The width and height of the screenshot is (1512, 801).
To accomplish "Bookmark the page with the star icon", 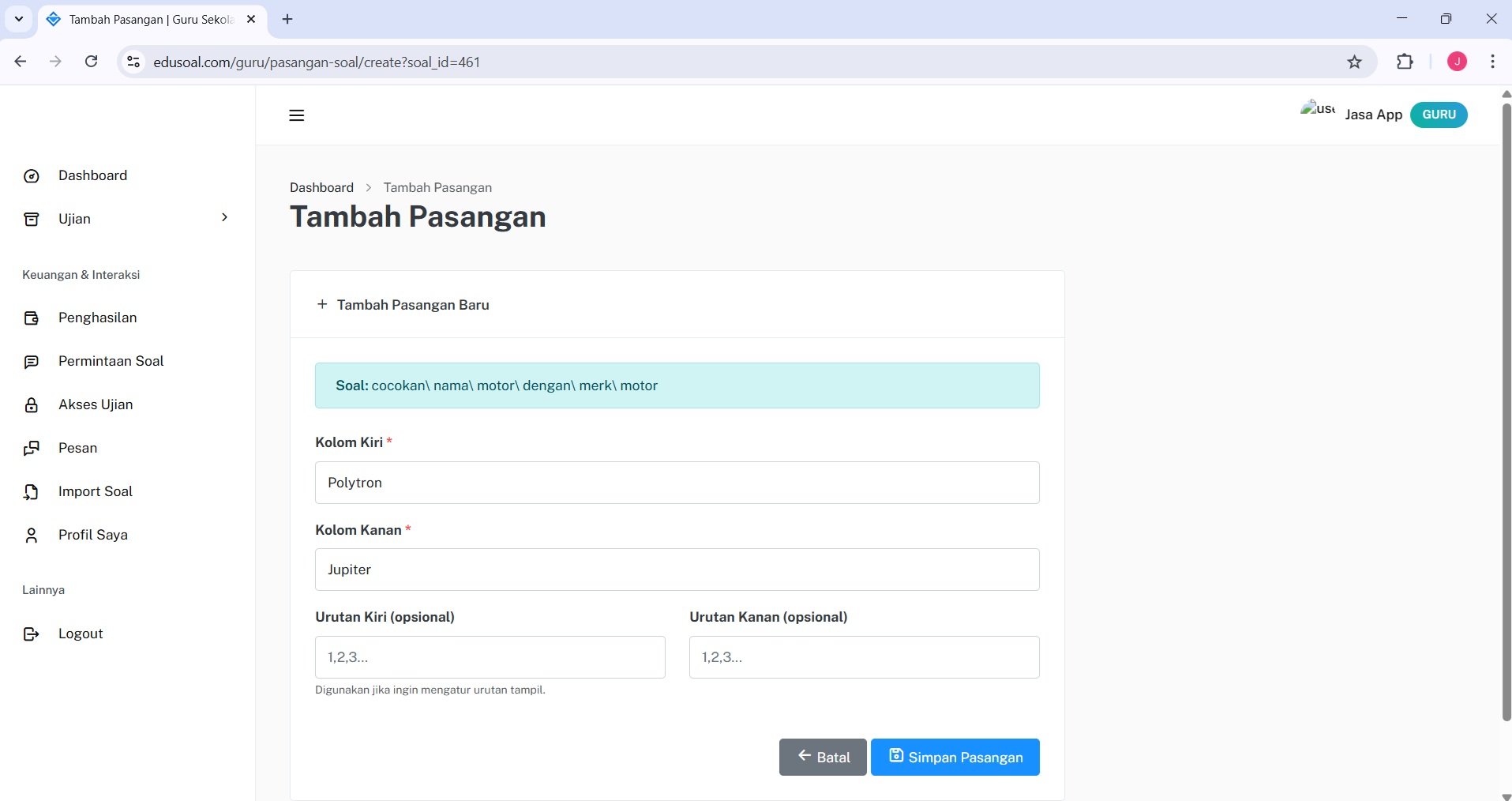I will pos(1355,62).
